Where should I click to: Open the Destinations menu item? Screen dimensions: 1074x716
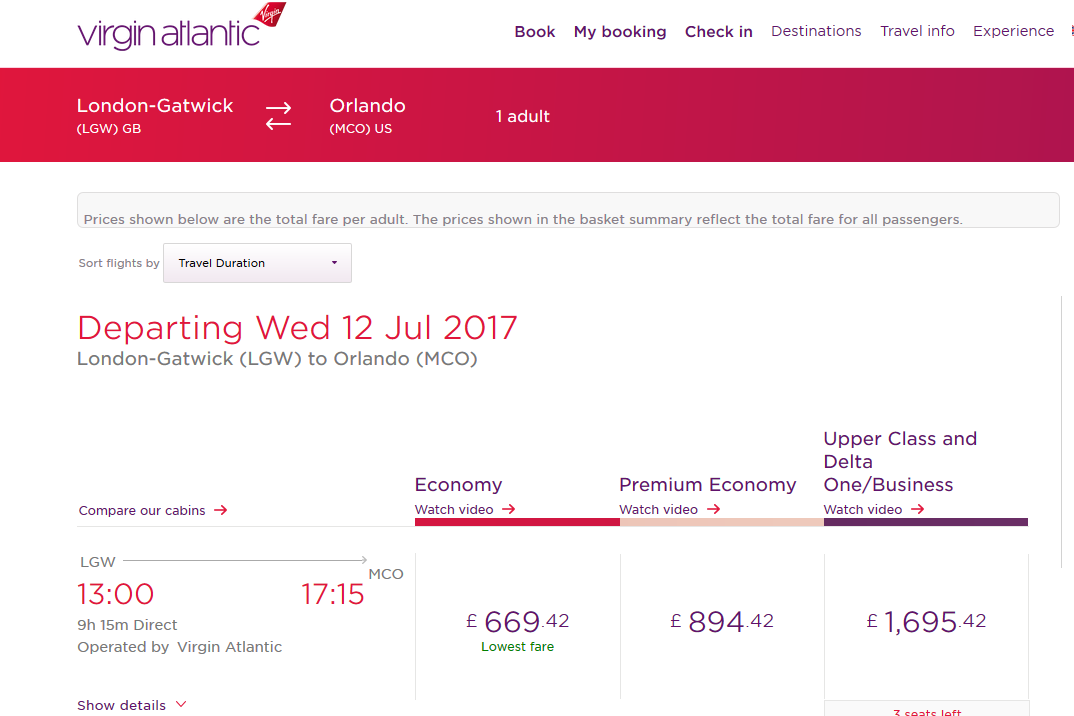(x=816, y=31)
